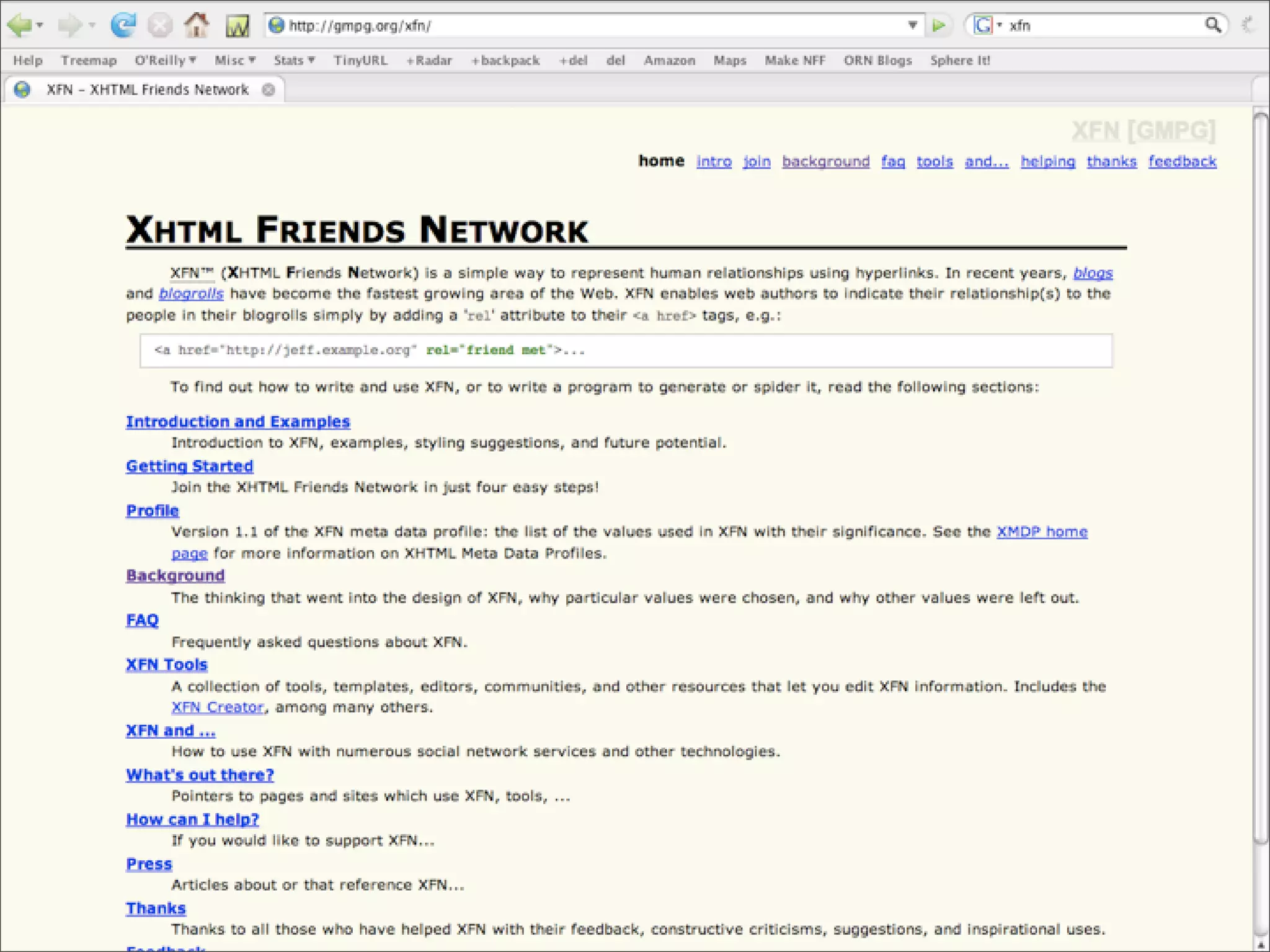The width and height of the screenshot is (1270, 952).
Task: Expand the address bar history dropdown
Action: pos(912,25)
